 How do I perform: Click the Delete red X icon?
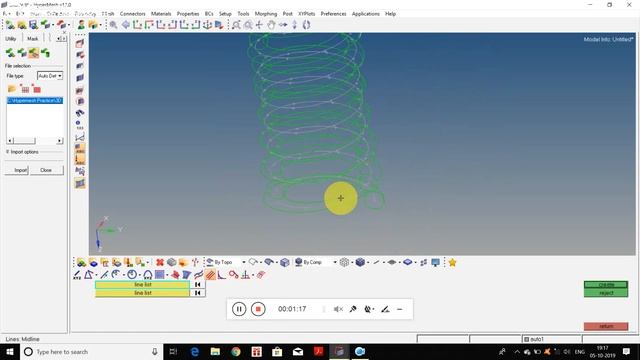[x=160, y=262]
